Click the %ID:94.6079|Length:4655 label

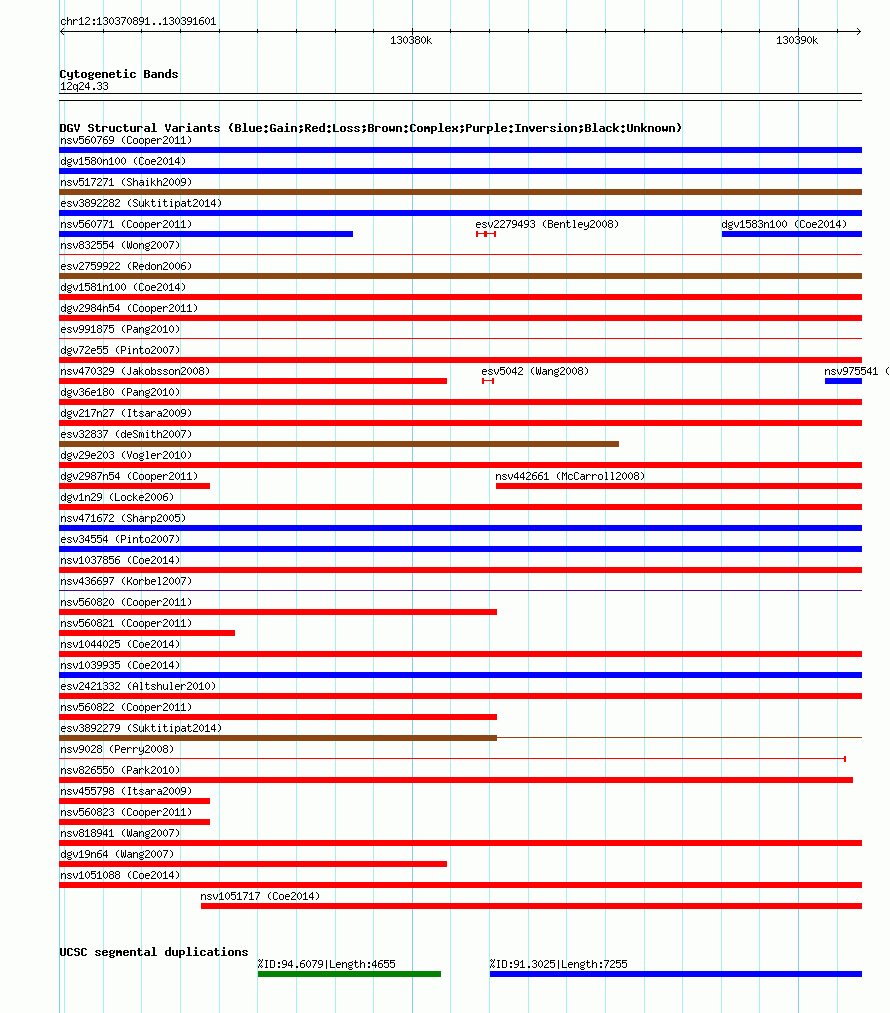pyautogui.click(x=326, y=964)
